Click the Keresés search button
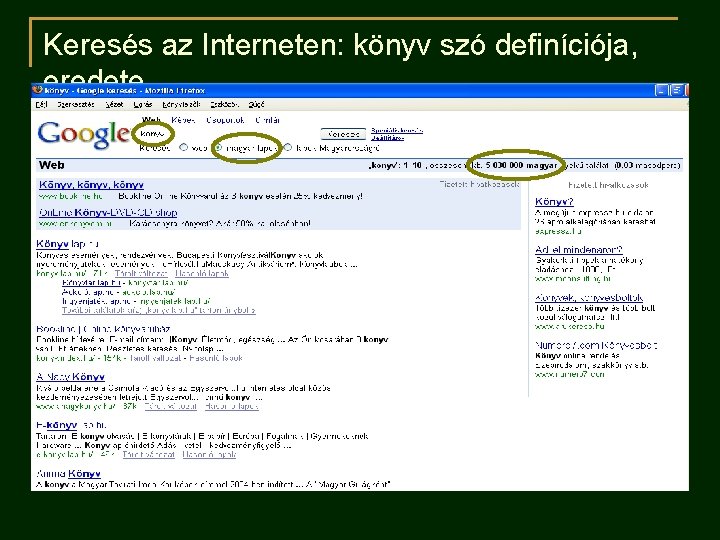The image size is (720, 540). [x=343, y=134]
